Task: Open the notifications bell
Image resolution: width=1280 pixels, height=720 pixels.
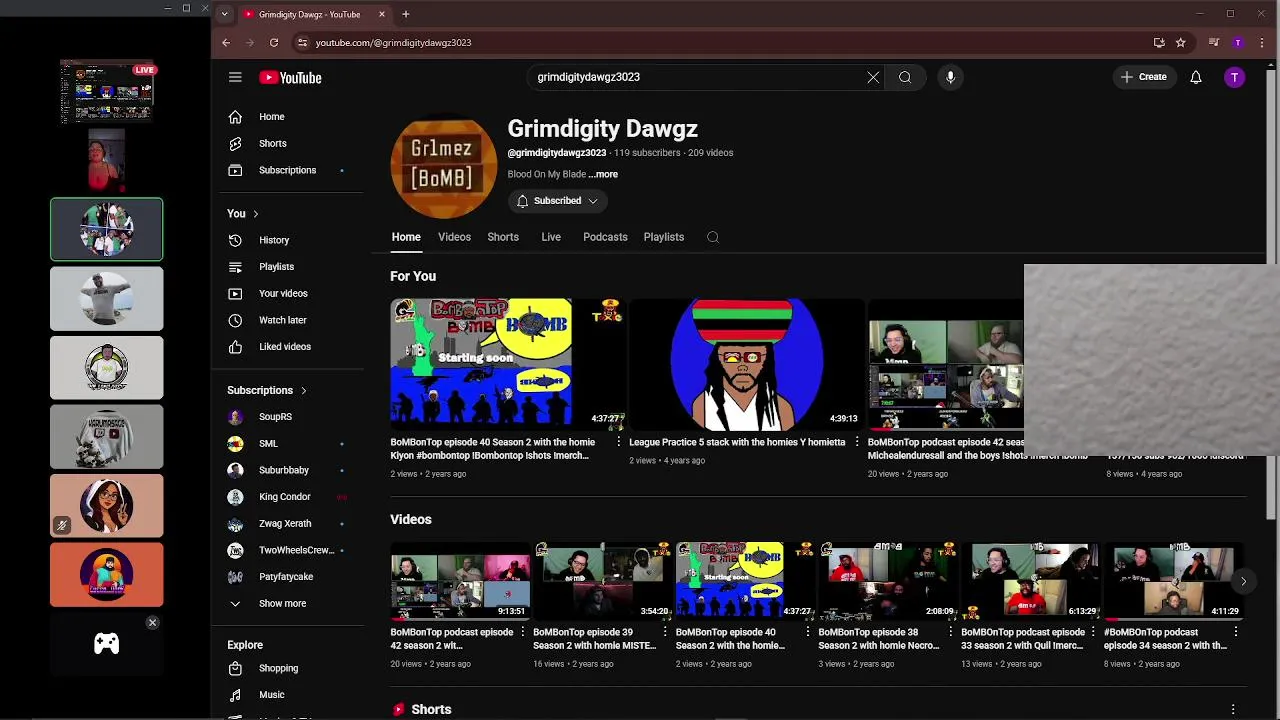Action: [x=1196, y=77]
